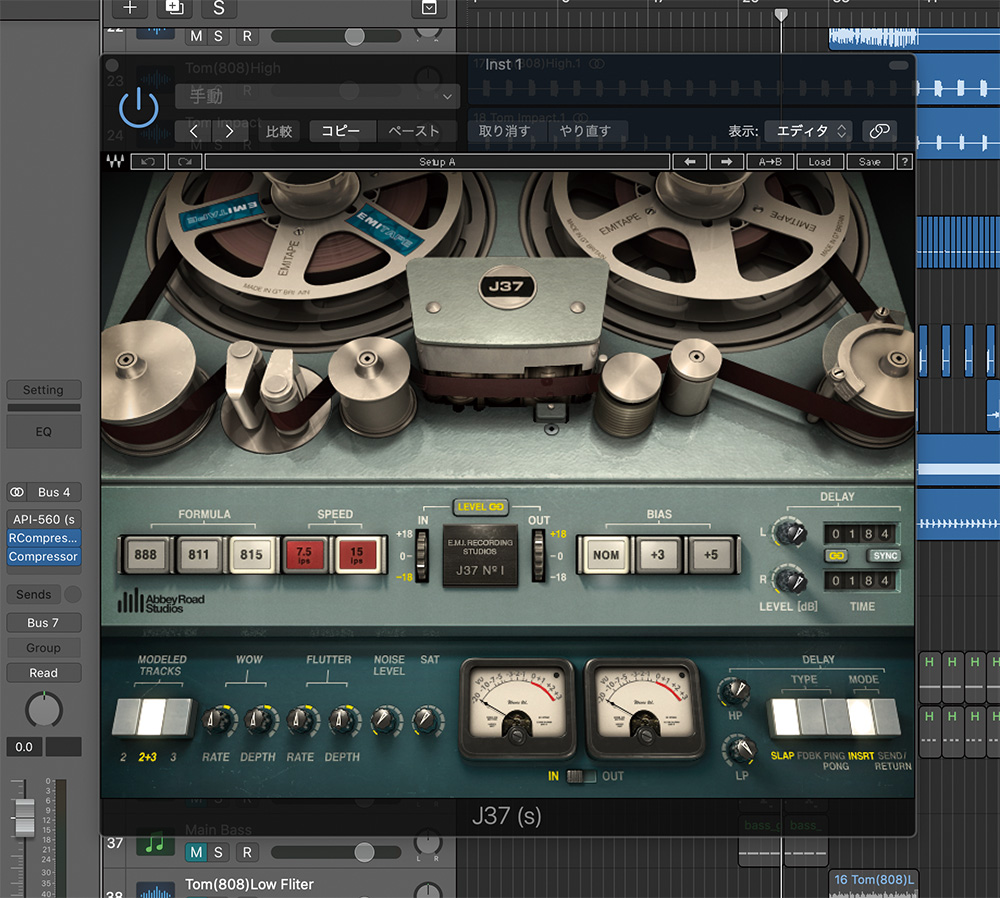Click the 取り消す undo button
Viewport: 1000px width, 898px height.
click(x=504, y=131)
